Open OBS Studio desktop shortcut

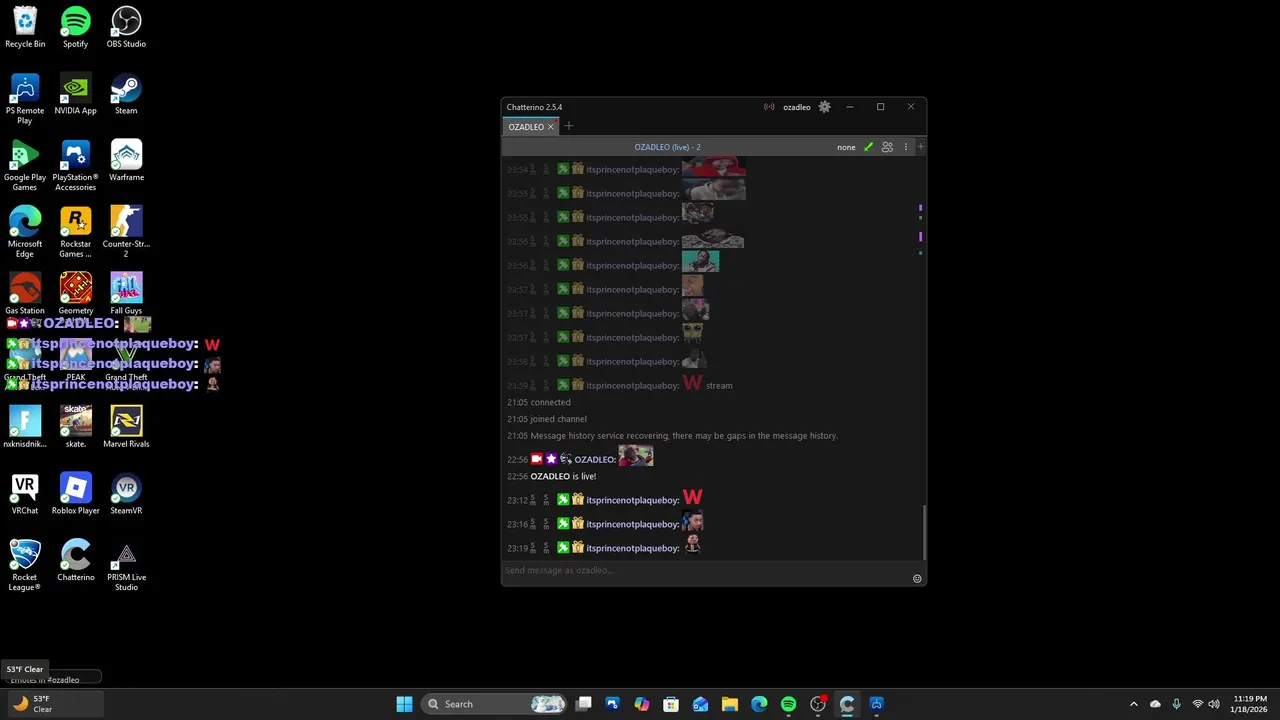point(126,27)
